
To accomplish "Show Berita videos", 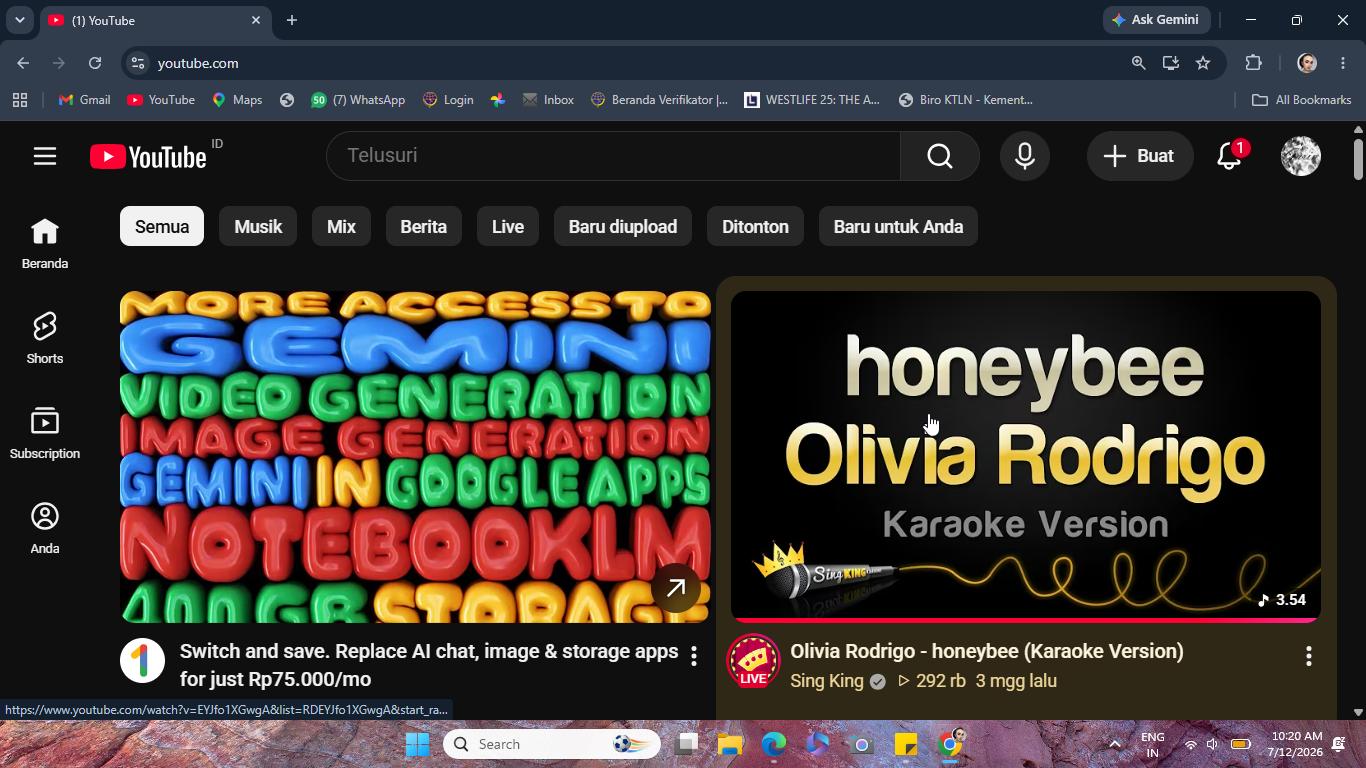I will (423, 227).
